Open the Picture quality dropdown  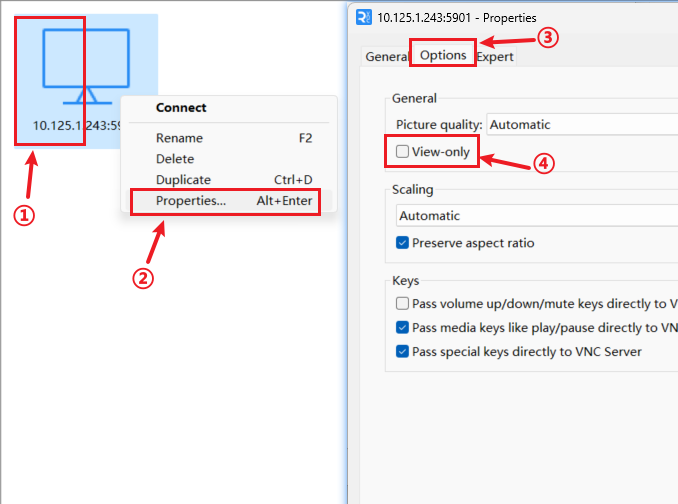point(582,124)
